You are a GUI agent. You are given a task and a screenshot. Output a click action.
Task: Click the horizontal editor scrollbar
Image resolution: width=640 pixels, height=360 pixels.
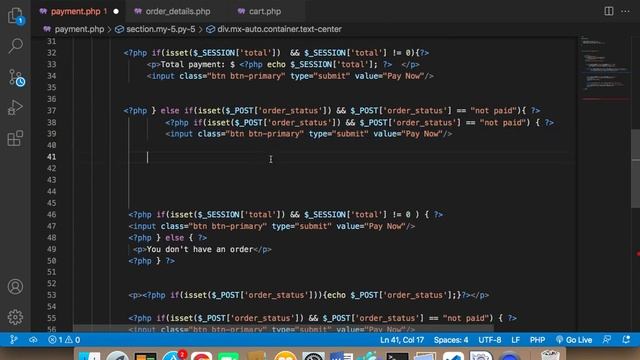coord(283,328)
